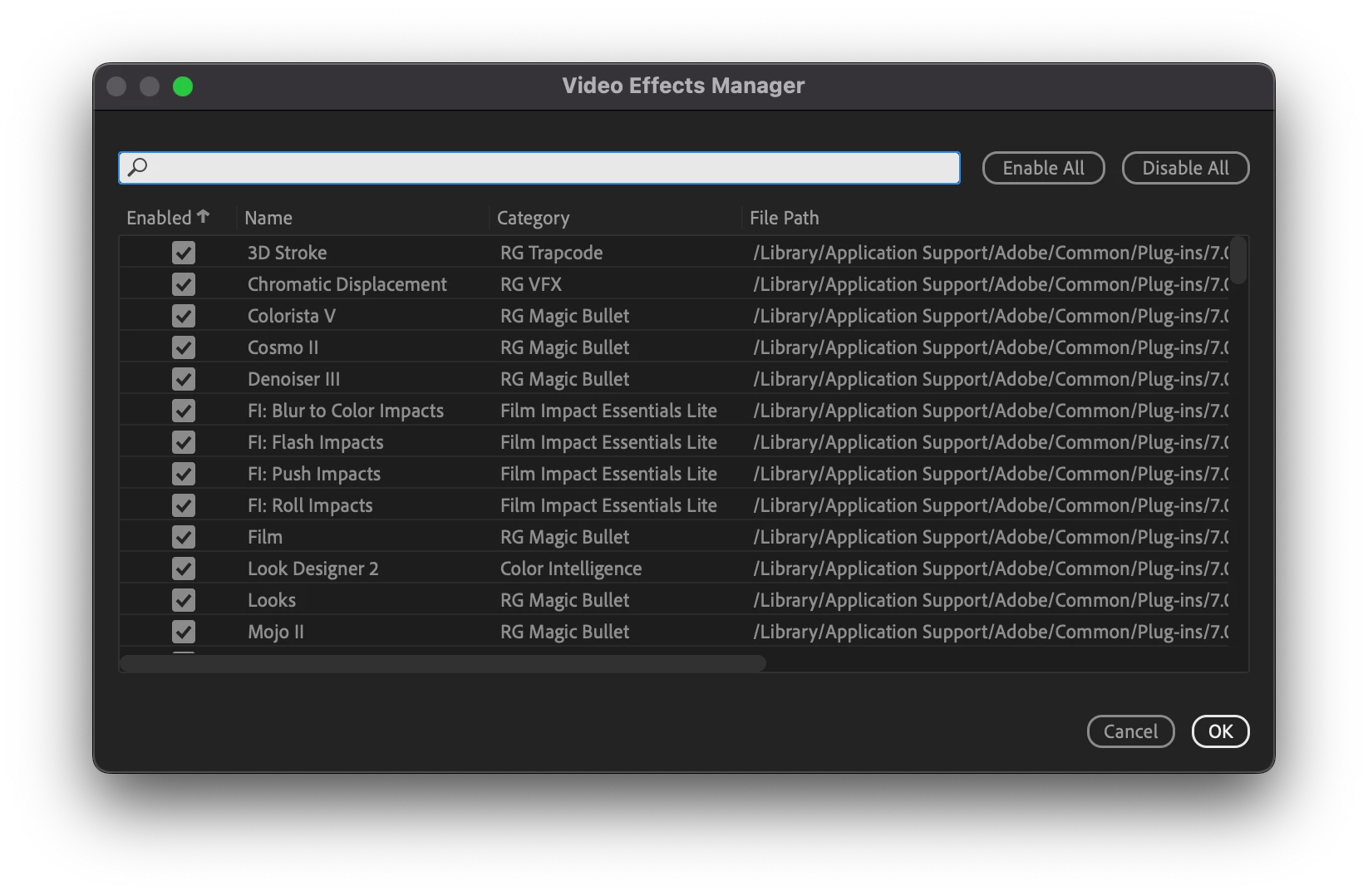The image size is (1368, 896).
Task: Uncheck the FI: Roll Impacts checkbox
Action: (x=184, y=505)
